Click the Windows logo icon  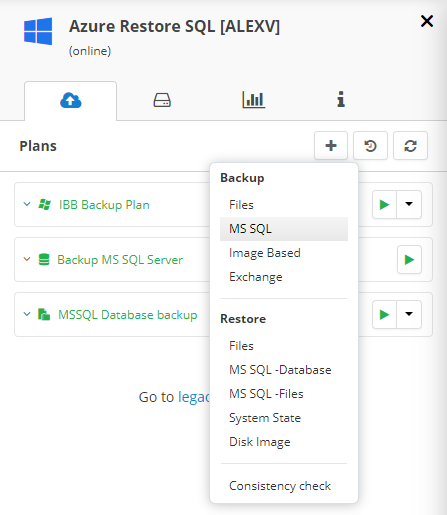tap(38, 31)
